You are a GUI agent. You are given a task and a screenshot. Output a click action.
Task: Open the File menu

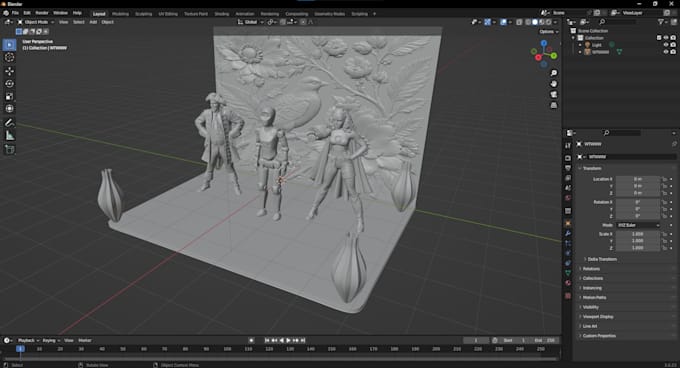click(x=15, y=13)
